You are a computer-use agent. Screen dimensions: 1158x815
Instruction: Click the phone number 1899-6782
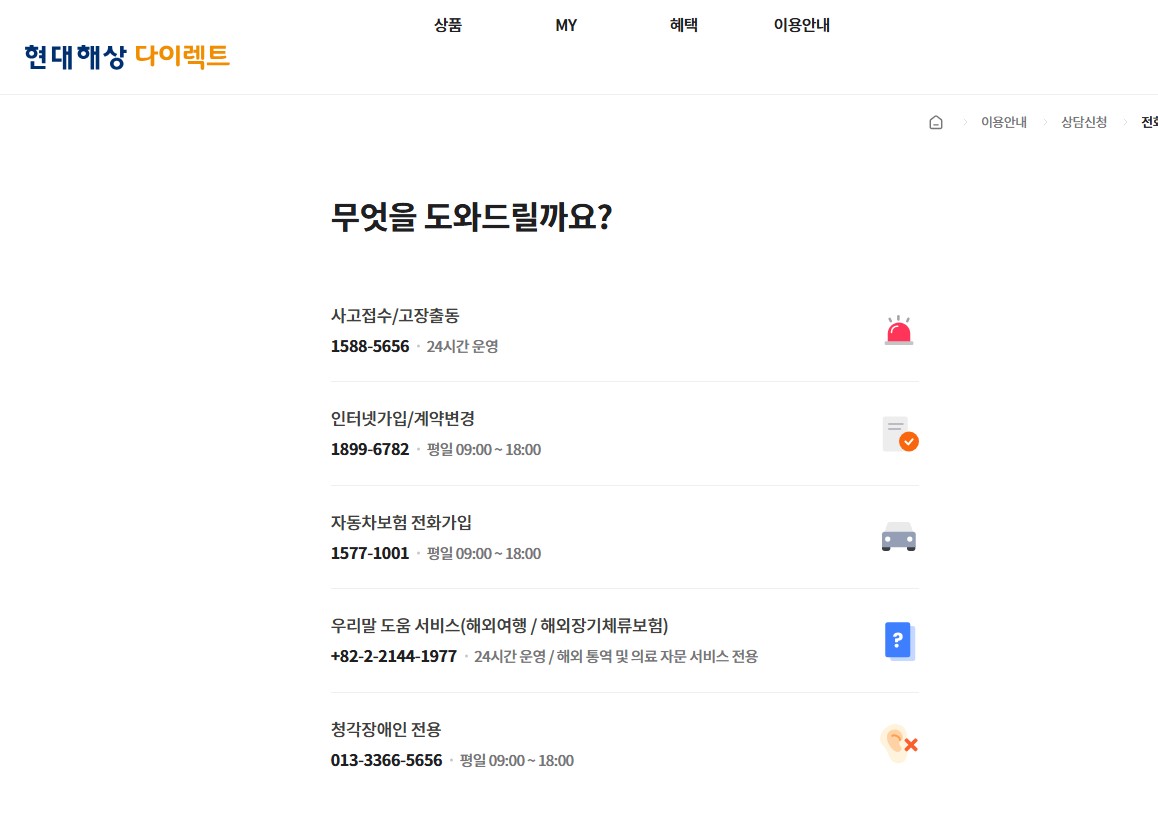point(370,449)
